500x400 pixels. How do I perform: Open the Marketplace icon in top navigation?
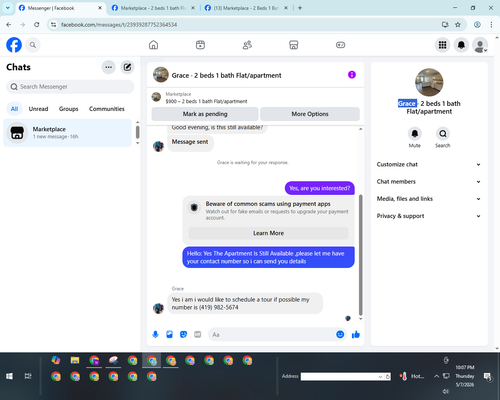coord(294,45)
